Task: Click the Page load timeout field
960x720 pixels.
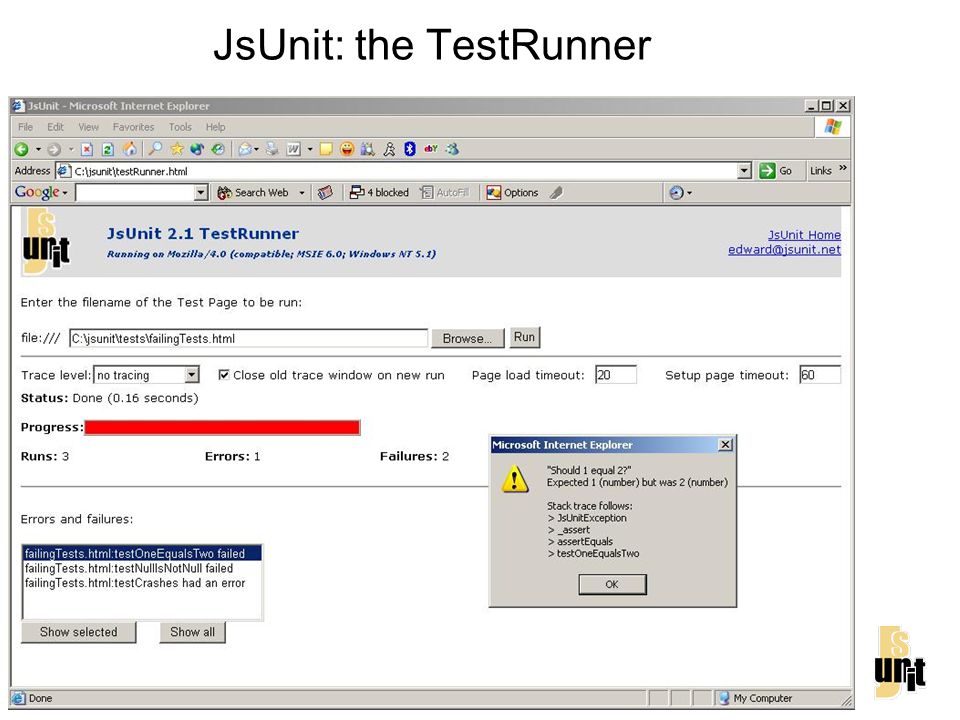Action: pyautogui.click(x=616, y=375)
